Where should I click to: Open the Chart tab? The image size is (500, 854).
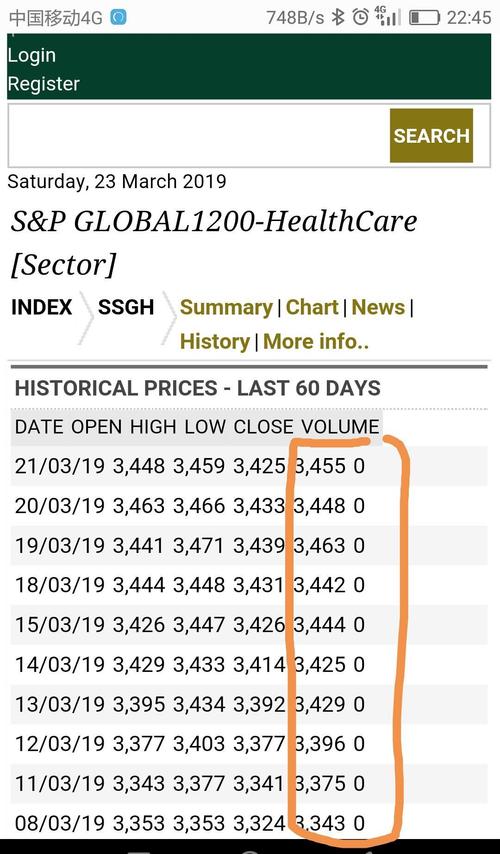[312, 307]
